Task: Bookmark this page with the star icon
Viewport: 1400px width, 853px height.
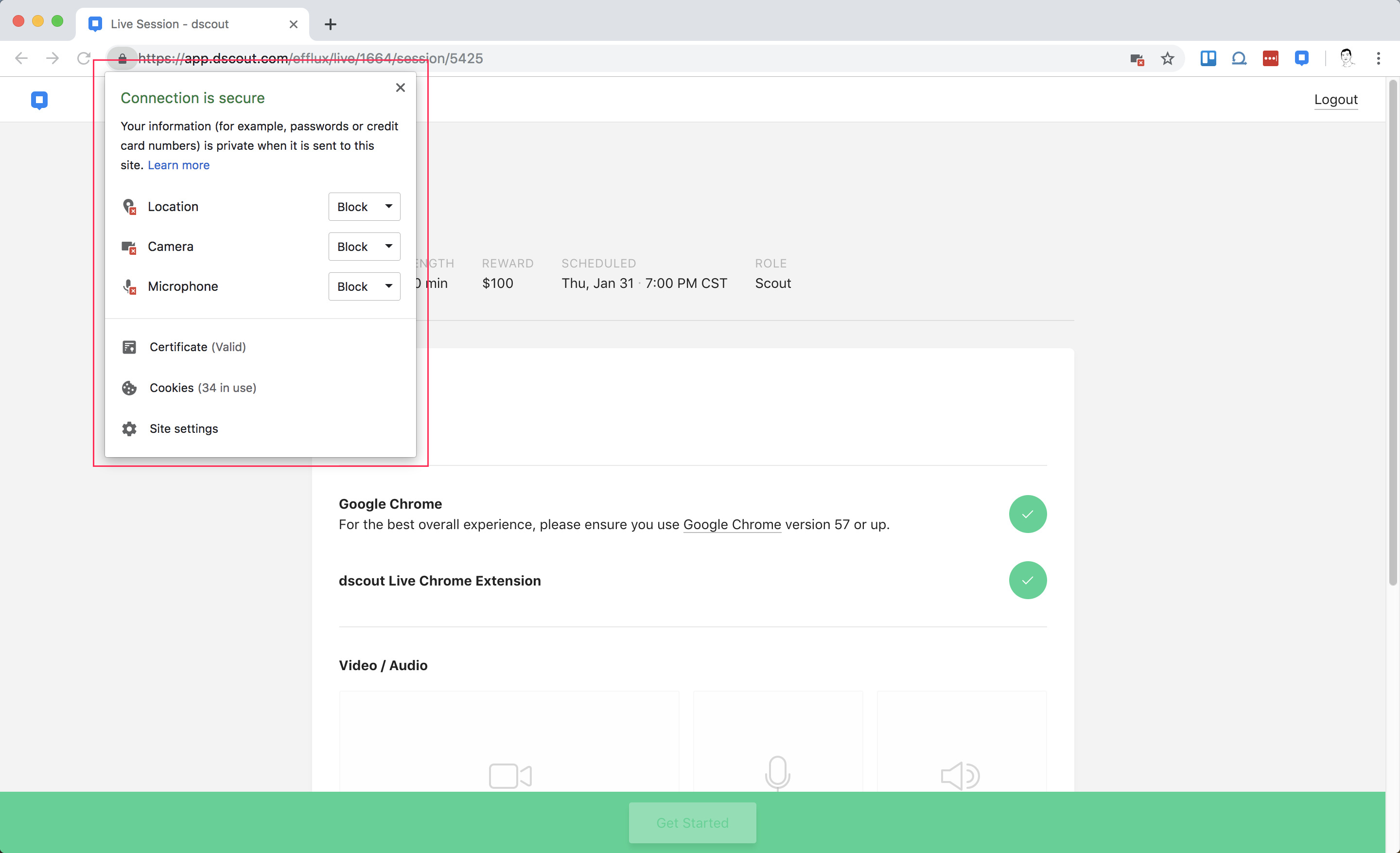Action: pyautogui.click(x=1167, y=58)
